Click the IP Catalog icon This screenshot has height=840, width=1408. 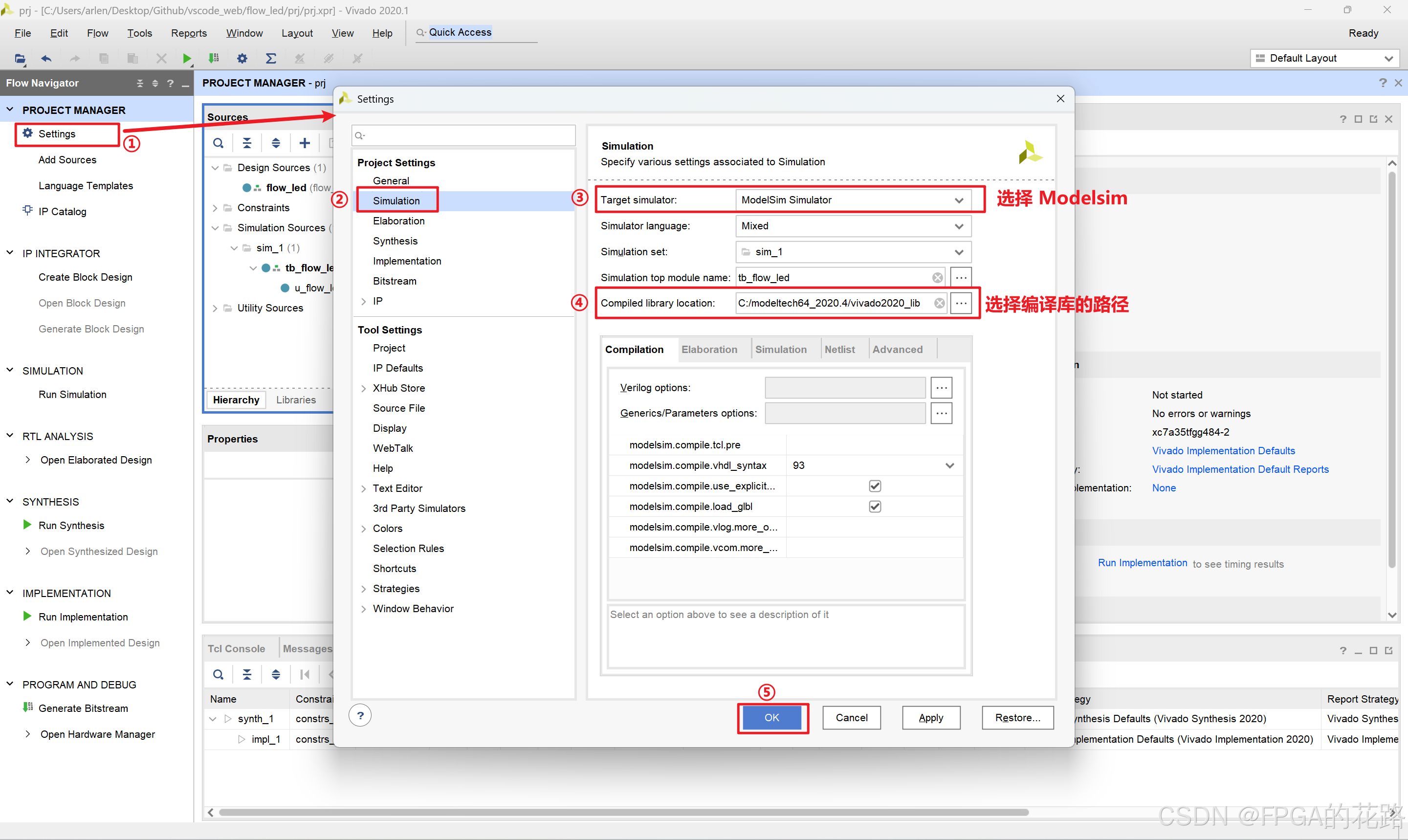pyautogui.click(x=27, y=211)
